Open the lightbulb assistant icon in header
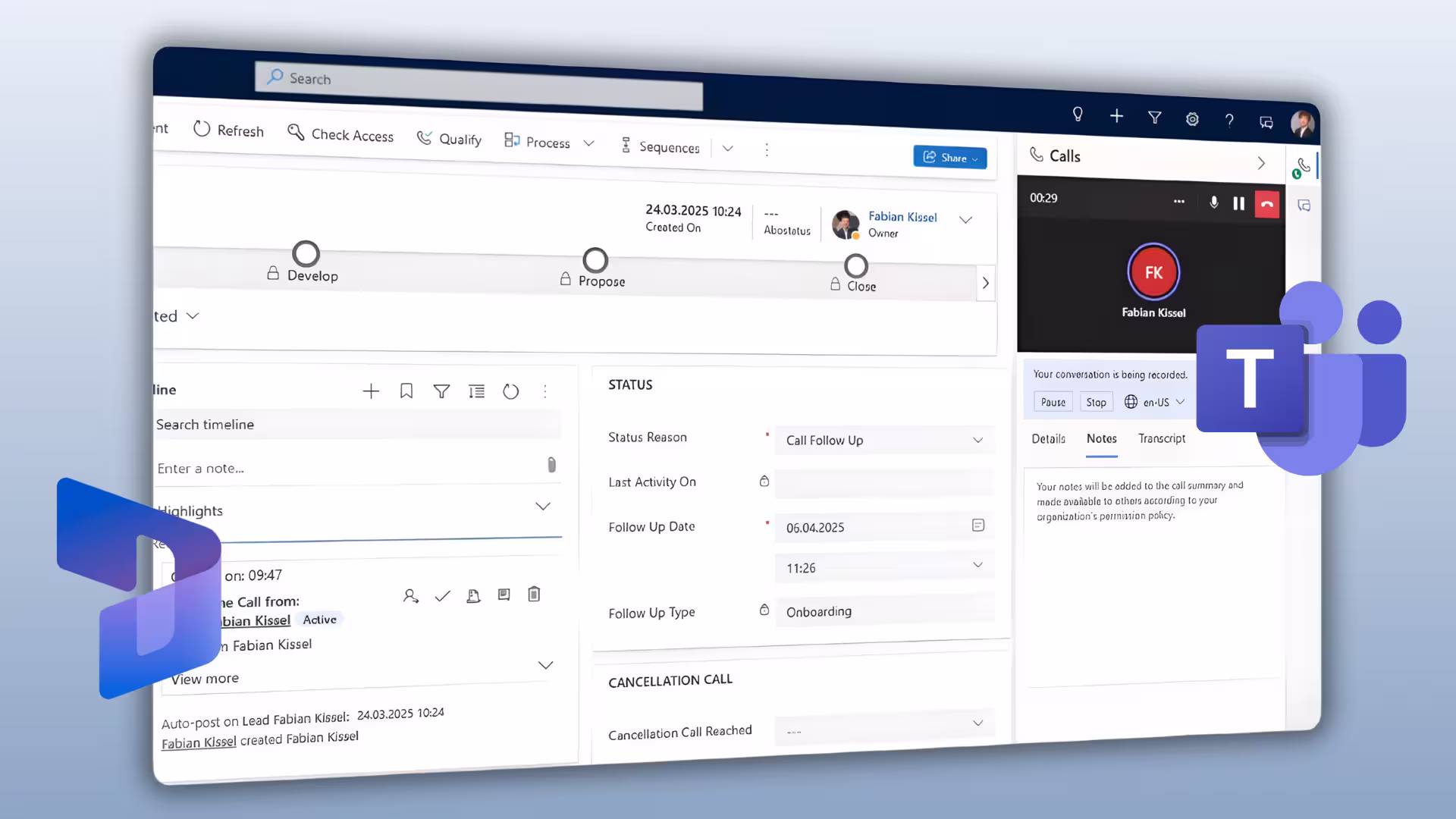Image resolution: width=1456 pixels, height=819 pixels. 1078,115
